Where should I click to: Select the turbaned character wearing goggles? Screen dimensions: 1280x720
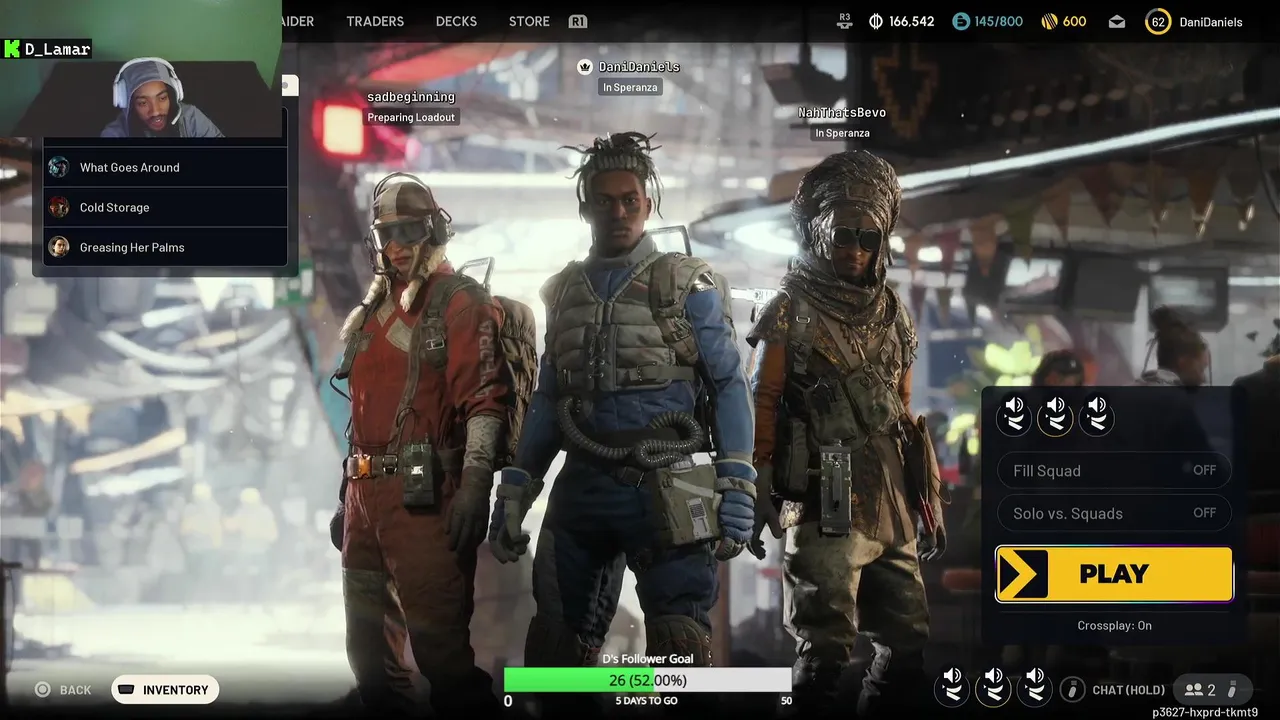point(850,420)
